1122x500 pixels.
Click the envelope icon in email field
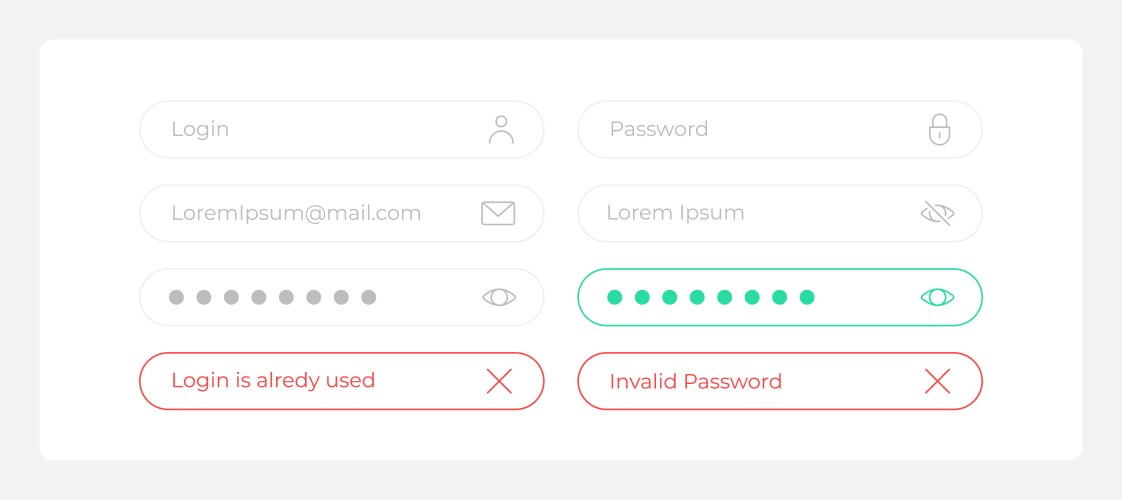(498, 213)
